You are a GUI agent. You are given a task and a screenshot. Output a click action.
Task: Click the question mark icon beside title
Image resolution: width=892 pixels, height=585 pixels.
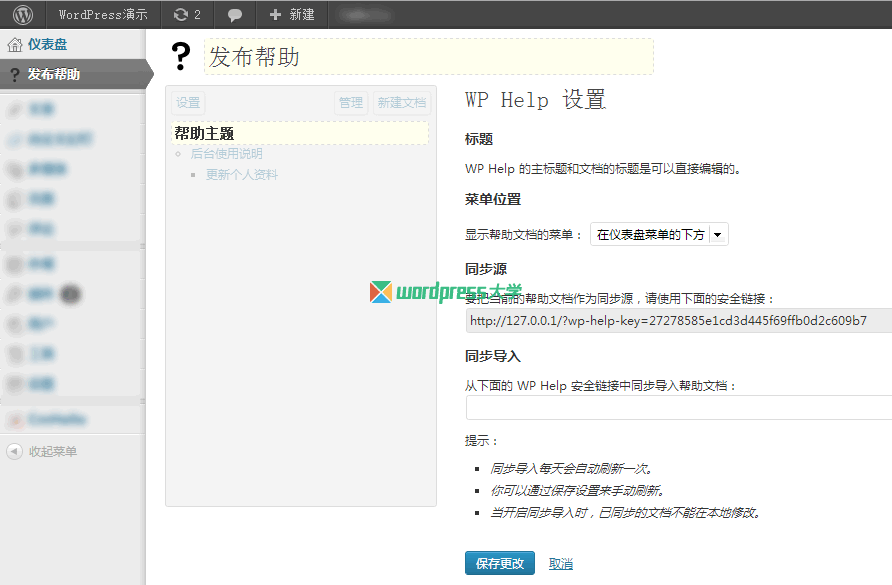(181, 56)
